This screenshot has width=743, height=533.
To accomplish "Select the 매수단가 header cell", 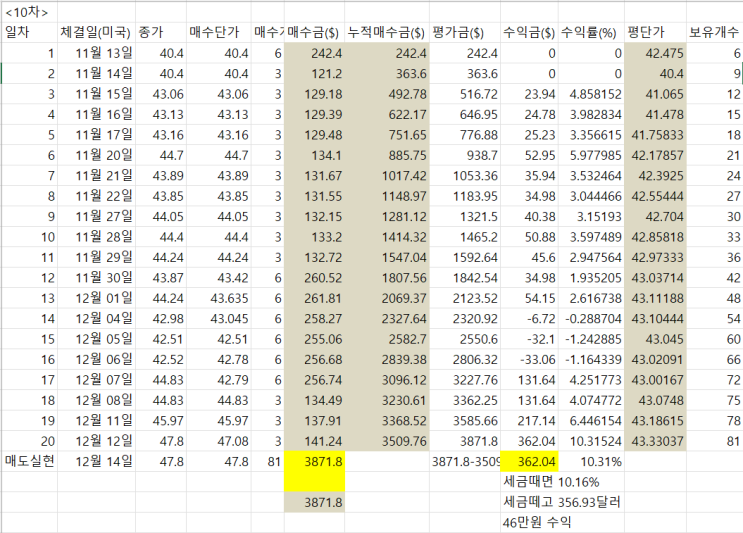I will (x=218, y=33).
